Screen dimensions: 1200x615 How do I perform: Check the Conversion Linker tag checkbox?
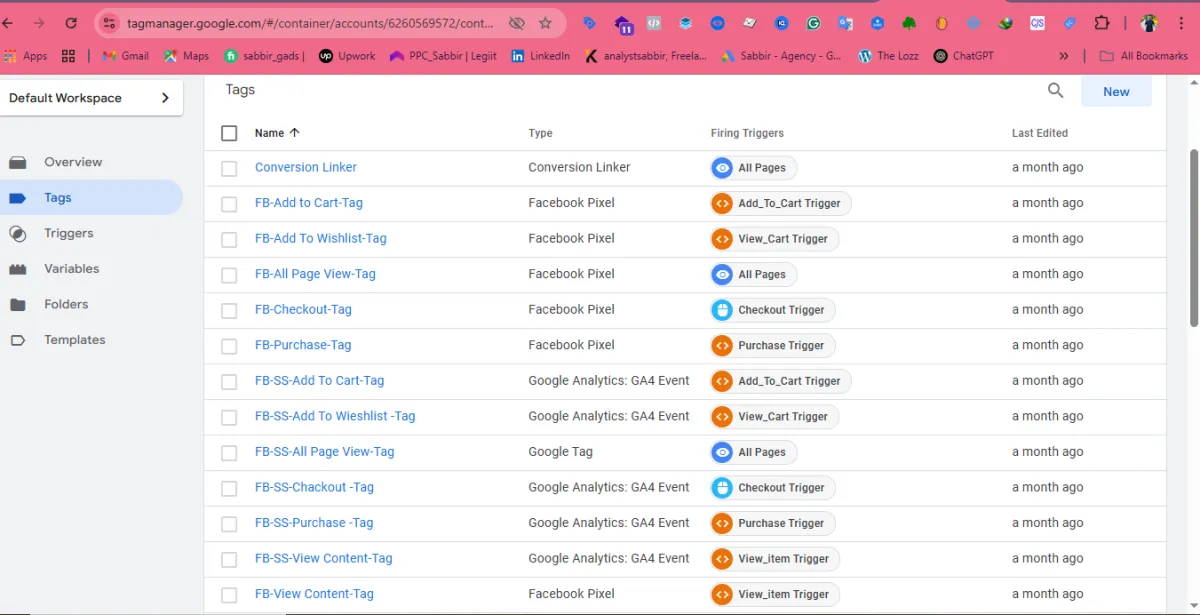(x=229, y=168)
